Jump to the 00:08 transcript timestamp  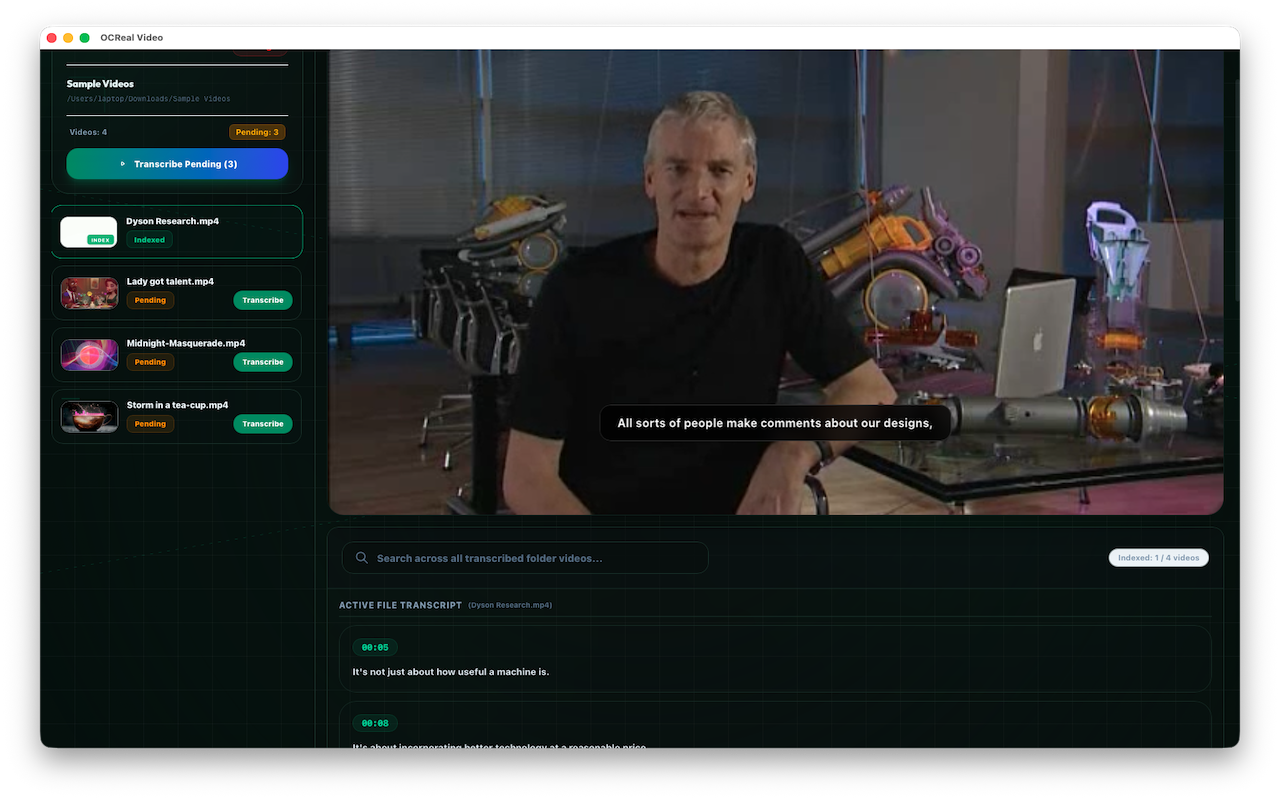point(375,723)
